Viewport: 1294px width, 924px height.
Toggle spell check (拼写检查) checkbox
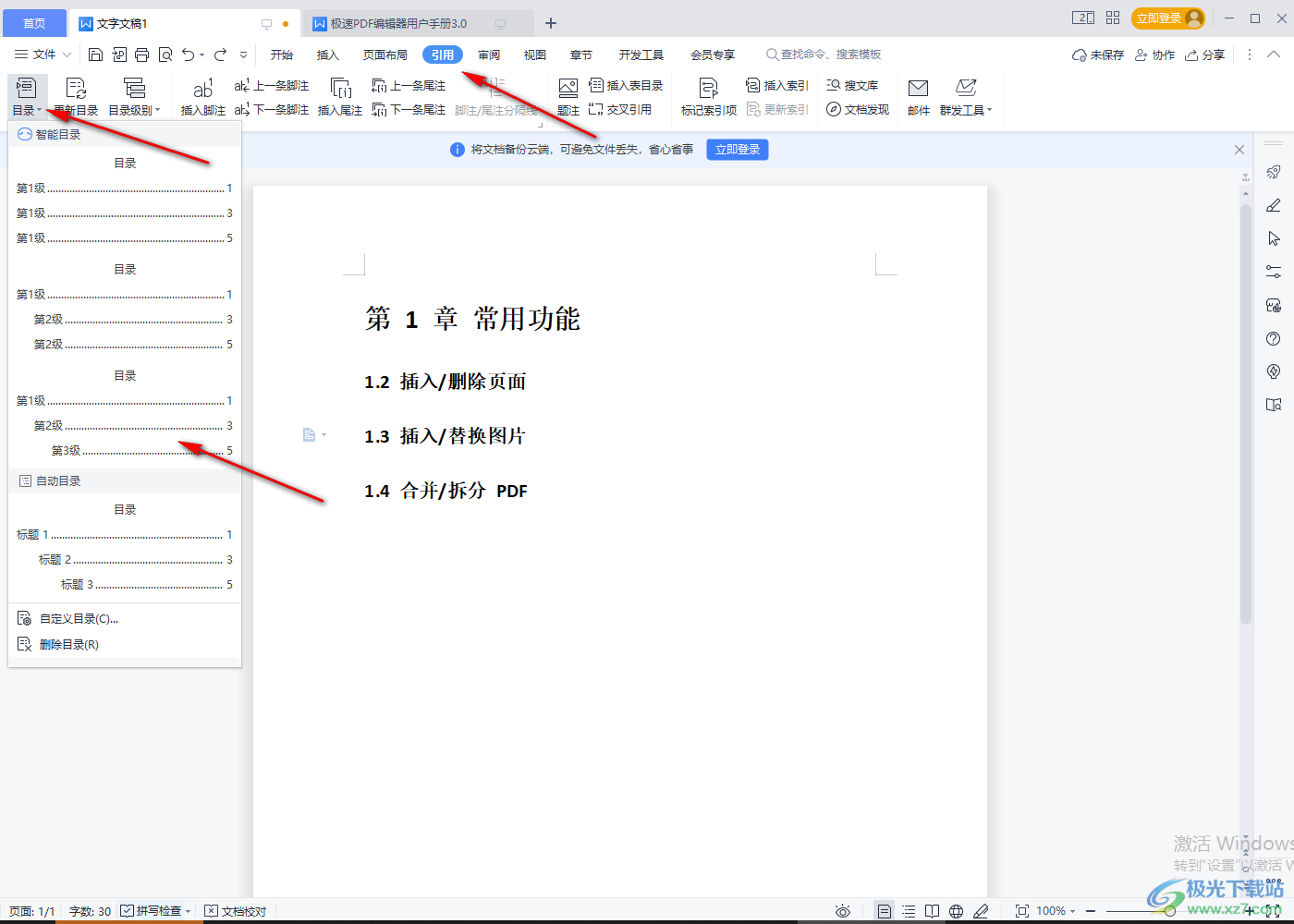(128, 911)
